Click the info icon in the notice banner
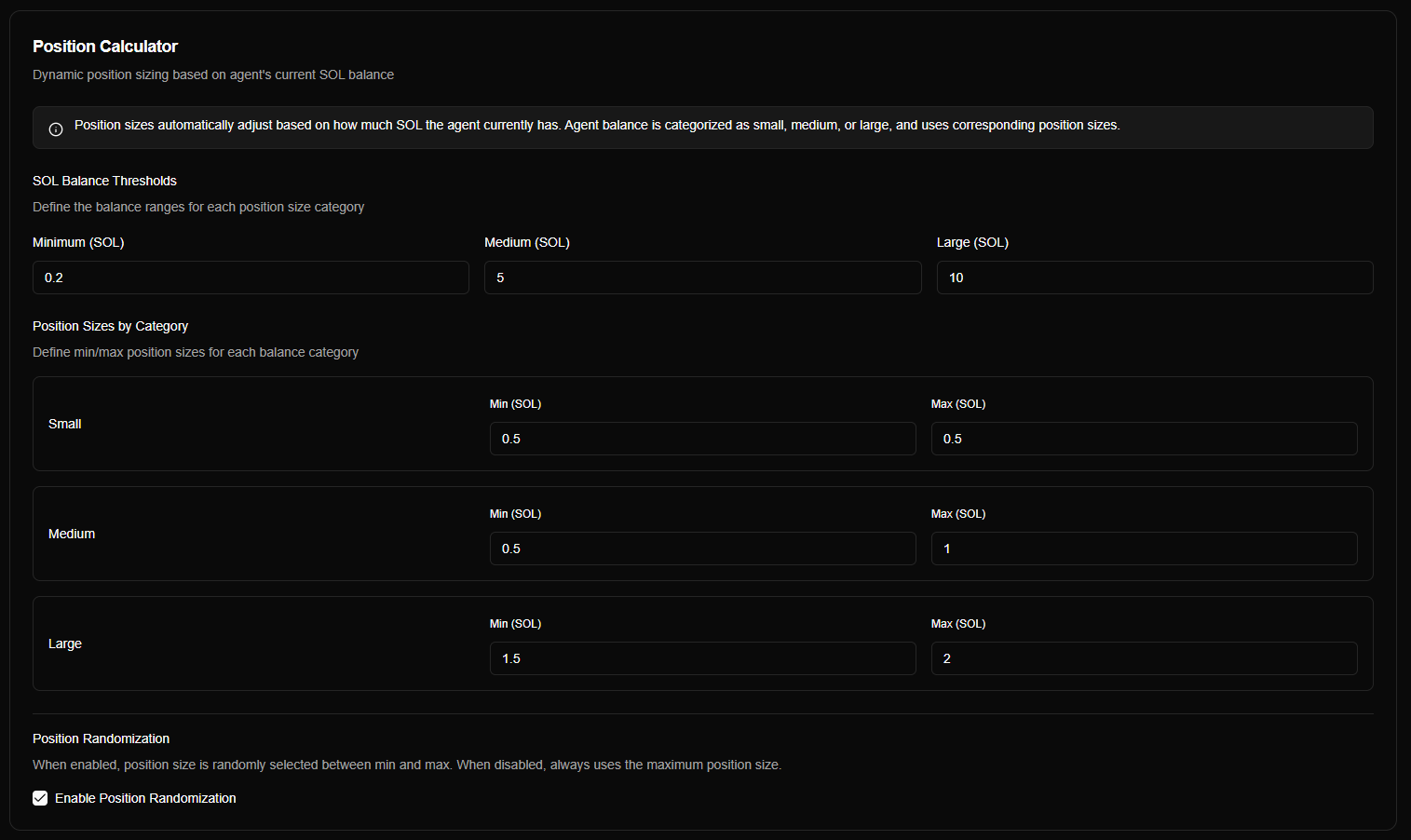This screenshot has height=840, width=1411. point(56,129)
